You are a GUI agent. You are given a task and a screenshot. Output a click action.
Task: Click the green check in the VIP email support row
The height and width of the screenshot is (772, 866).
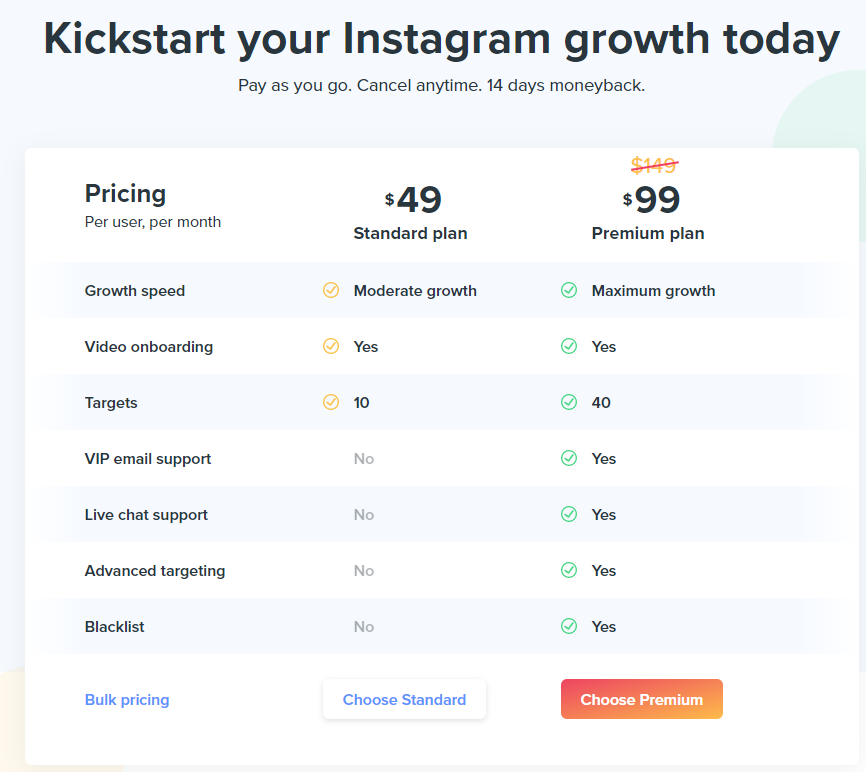pos(569,458)
